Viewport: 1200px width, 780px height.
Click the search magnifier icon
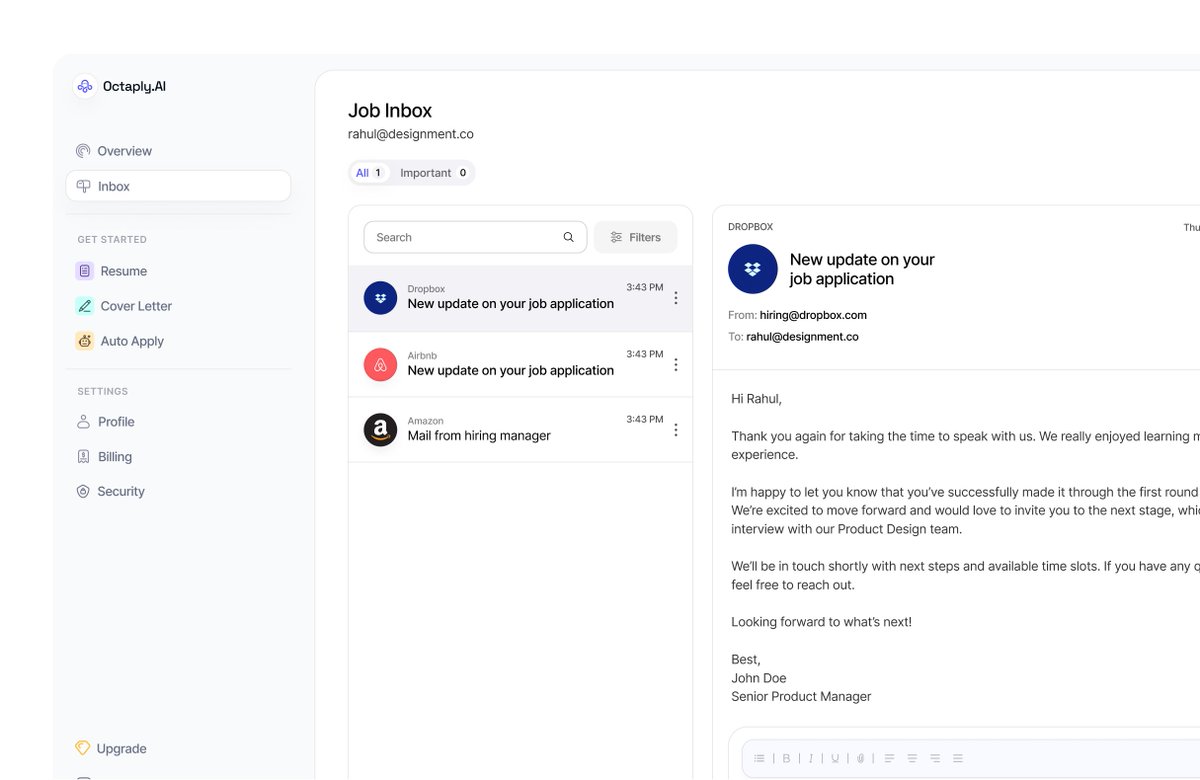pyautogui.click(x=569, y=237)
